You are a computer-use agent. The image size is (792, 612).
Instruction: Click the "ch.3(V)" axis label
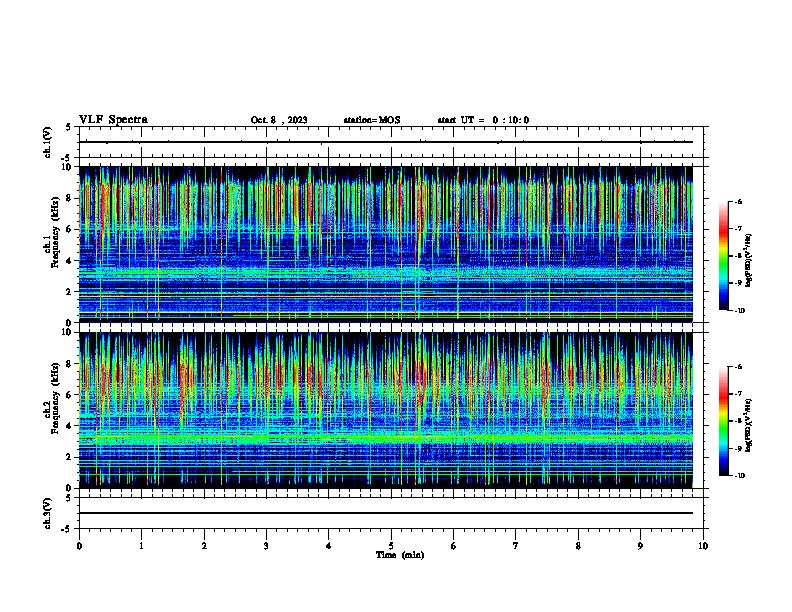pyautogui.click(x=48, y=513)
